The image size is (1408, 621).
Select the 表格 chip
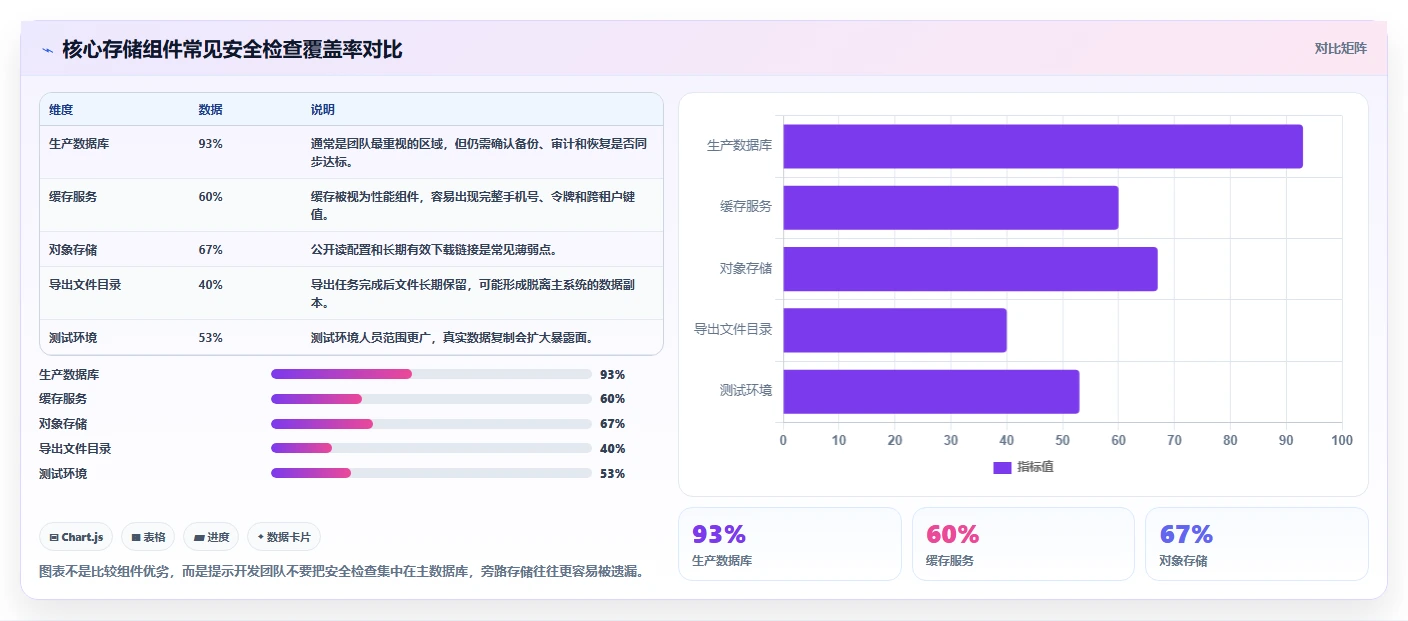coord(148,537)
